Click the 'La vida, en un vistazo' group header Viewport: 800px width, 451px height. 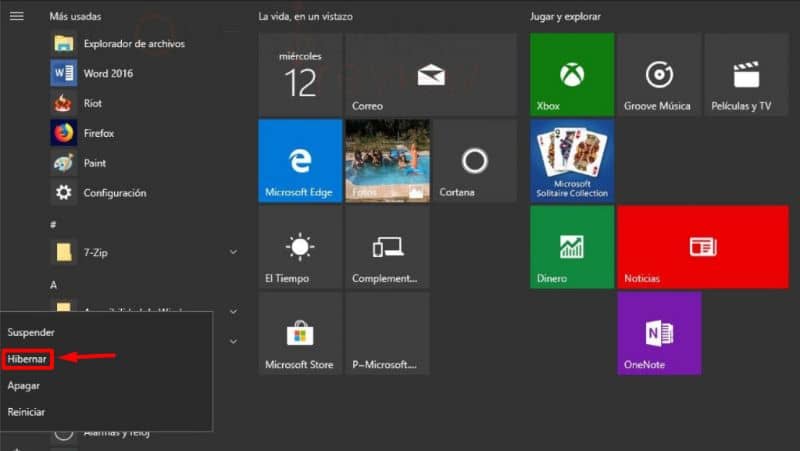305,16
